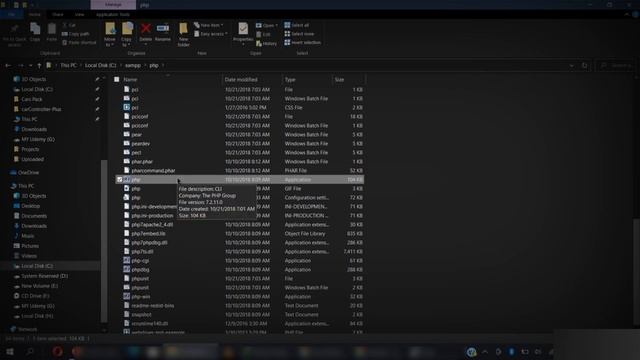
Task: Click the volume icon in system tray
Action: 538,351
